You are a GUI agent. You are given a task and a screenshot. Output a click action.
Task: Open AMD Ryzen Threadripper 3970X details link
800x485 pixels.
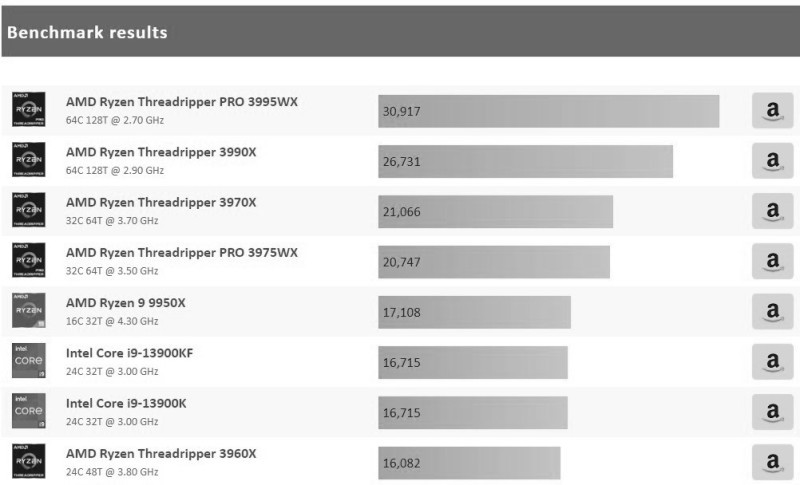coord(161,202)
